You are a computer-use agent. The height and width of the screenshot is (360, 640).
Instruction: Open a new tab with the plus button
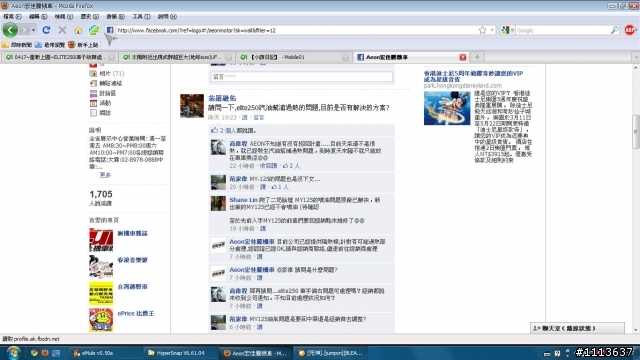click(x=477, y=57)
